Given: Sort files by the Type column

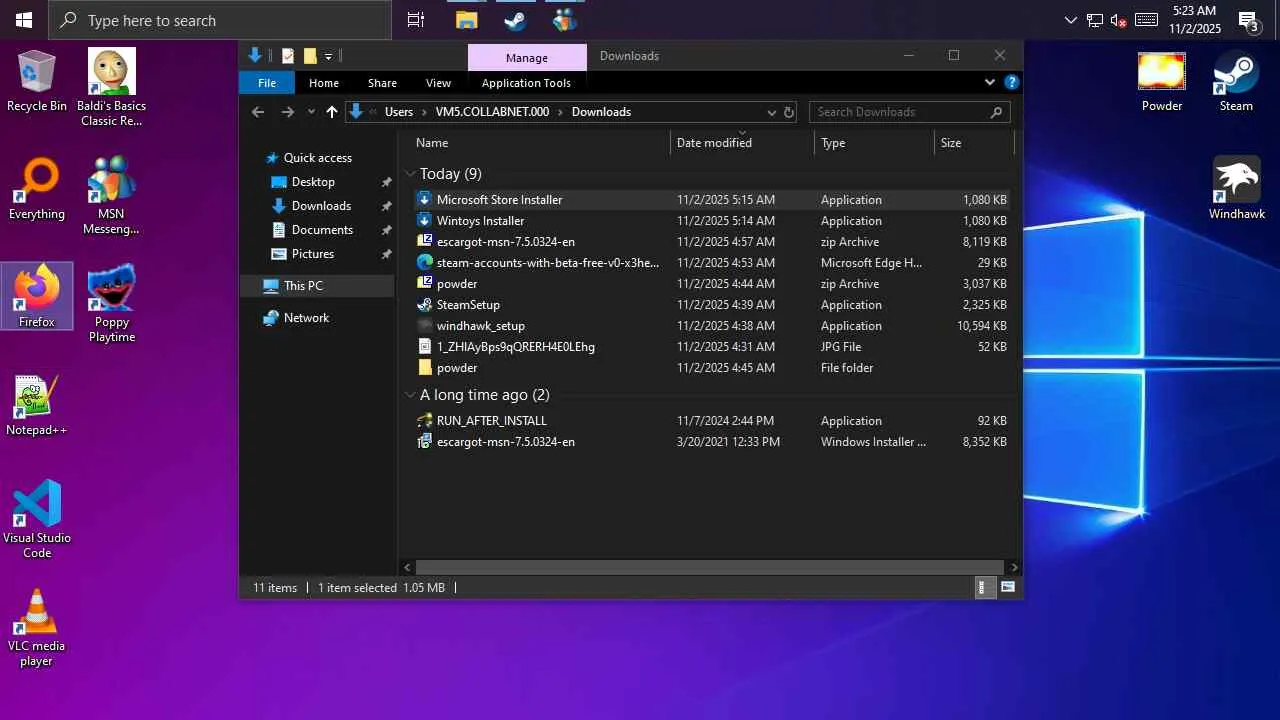Looking at the screenshot, I should 875,143.
